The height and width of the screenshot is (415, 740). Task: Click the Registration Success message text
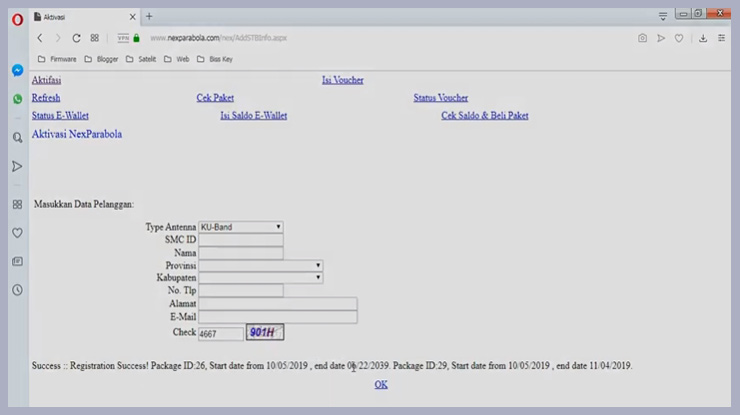tap(332, 365)
